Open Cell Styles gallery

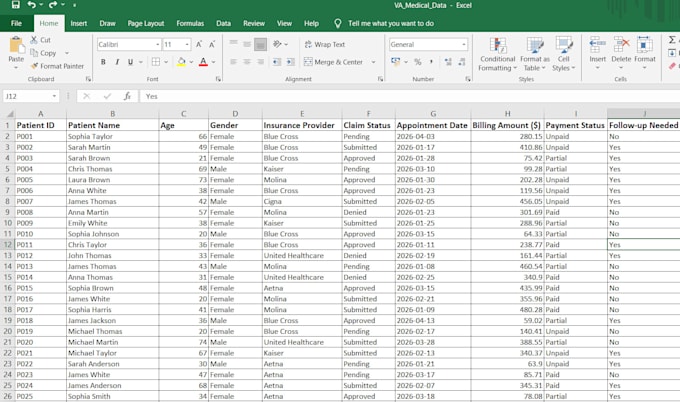(x=563, y=54)
